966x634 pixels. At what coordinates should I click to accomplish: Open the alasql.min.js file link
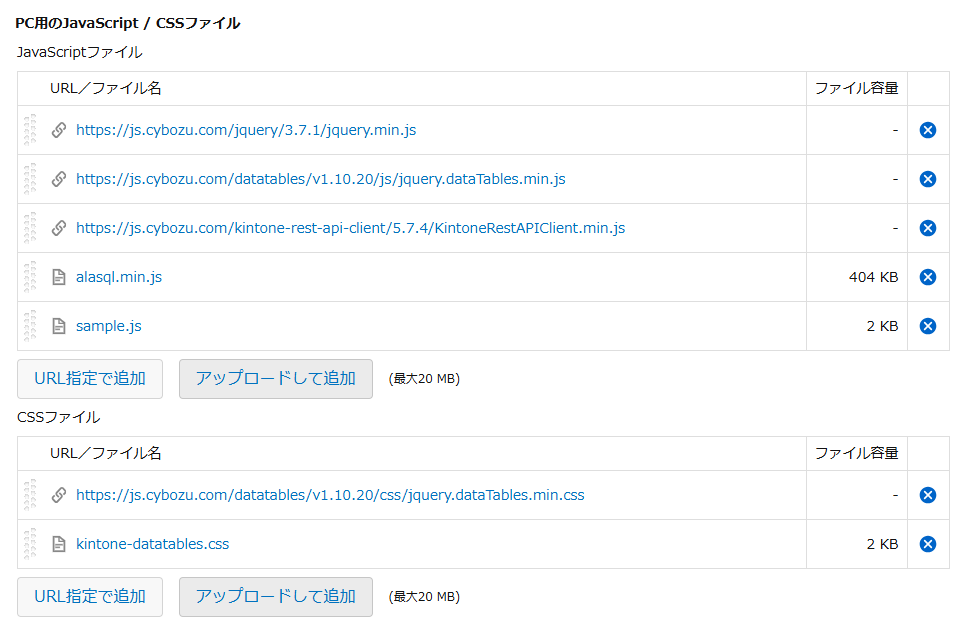[118, 277]
